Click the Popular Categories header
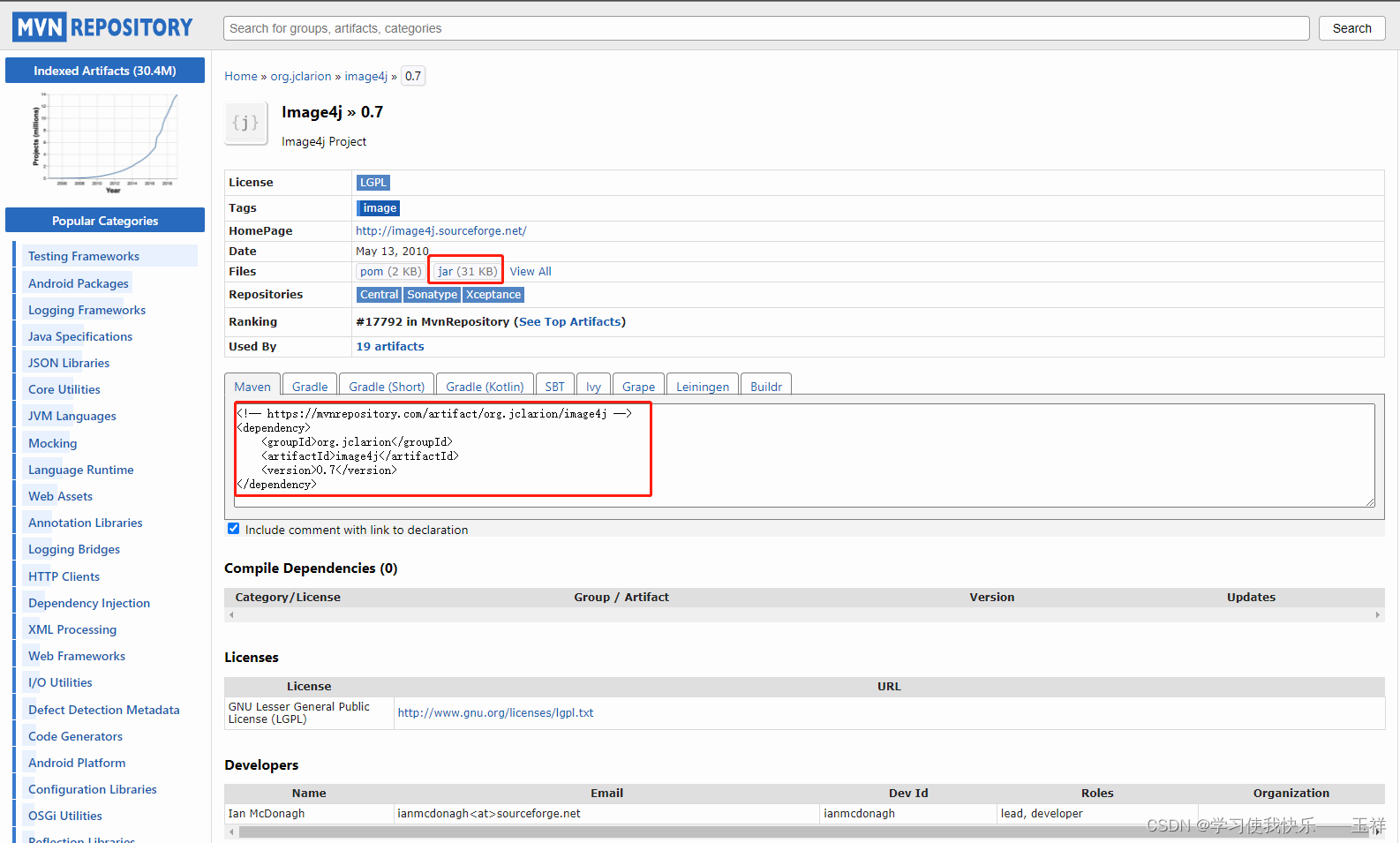The image size is (1400, 843). (105, 221)
